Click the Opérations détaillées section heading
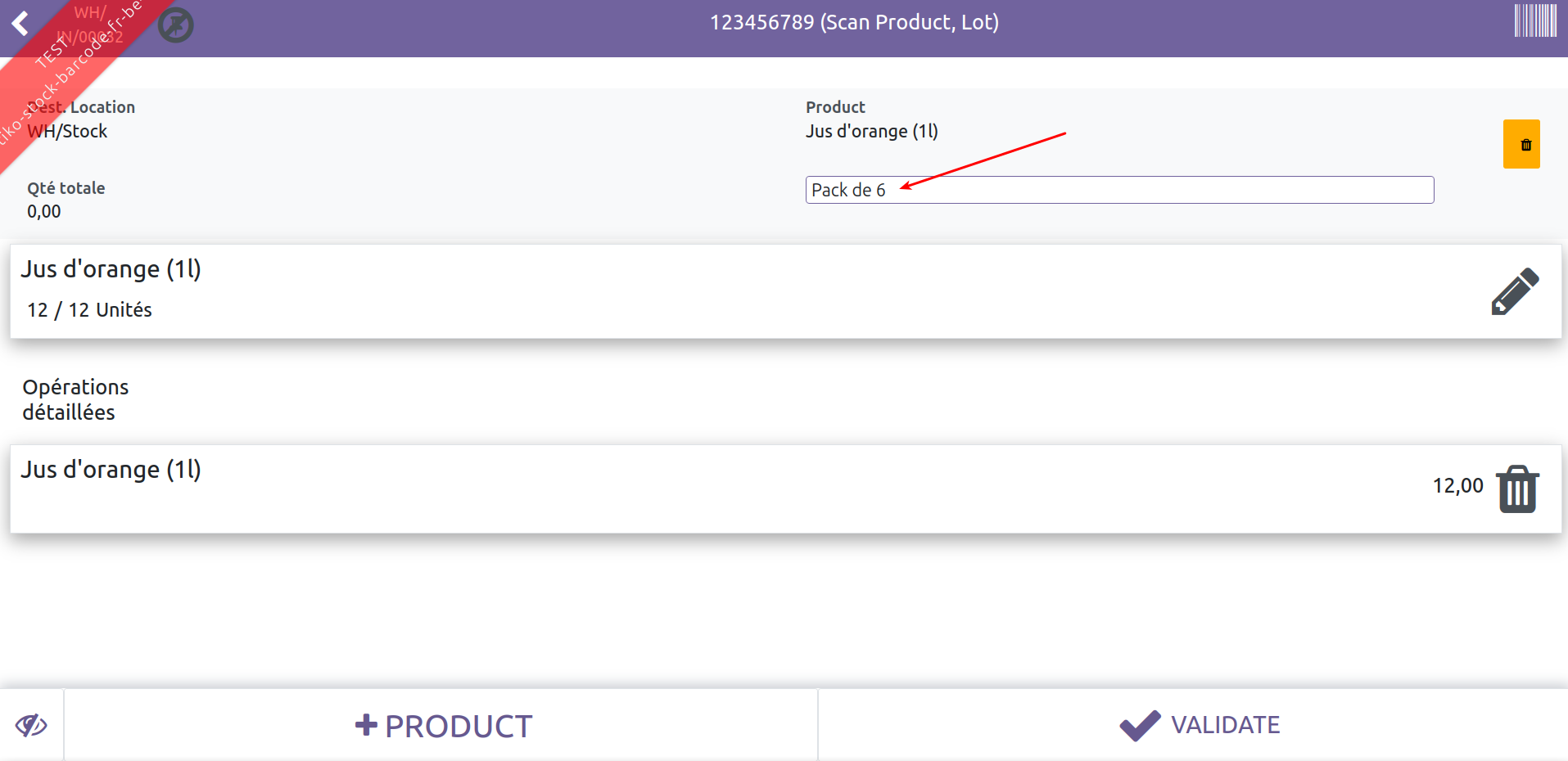Viewport: 1568px width, 761px height. pyautogui.click(x=75, y=399)
